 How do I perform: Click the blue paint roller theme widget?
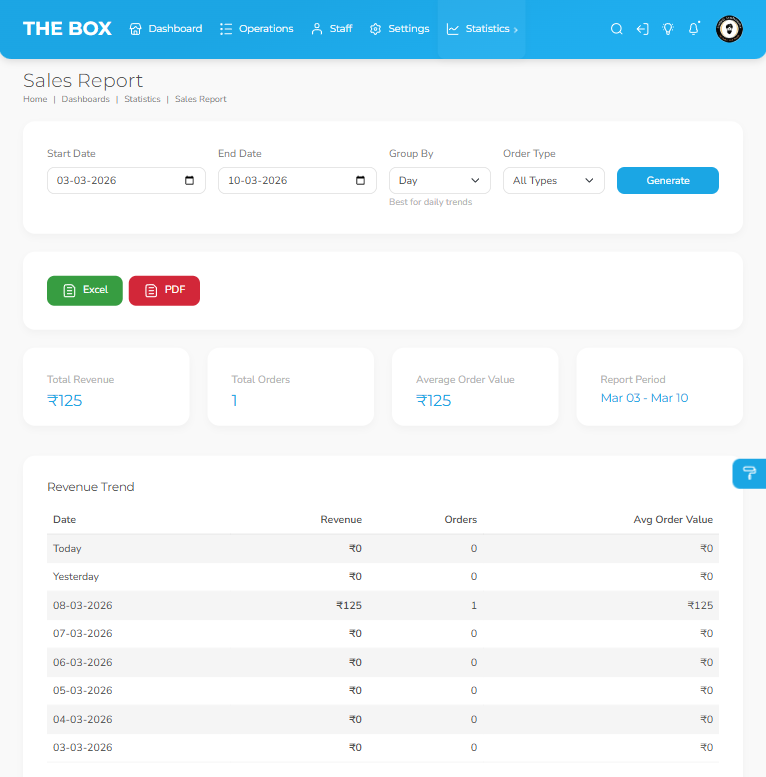748,473
